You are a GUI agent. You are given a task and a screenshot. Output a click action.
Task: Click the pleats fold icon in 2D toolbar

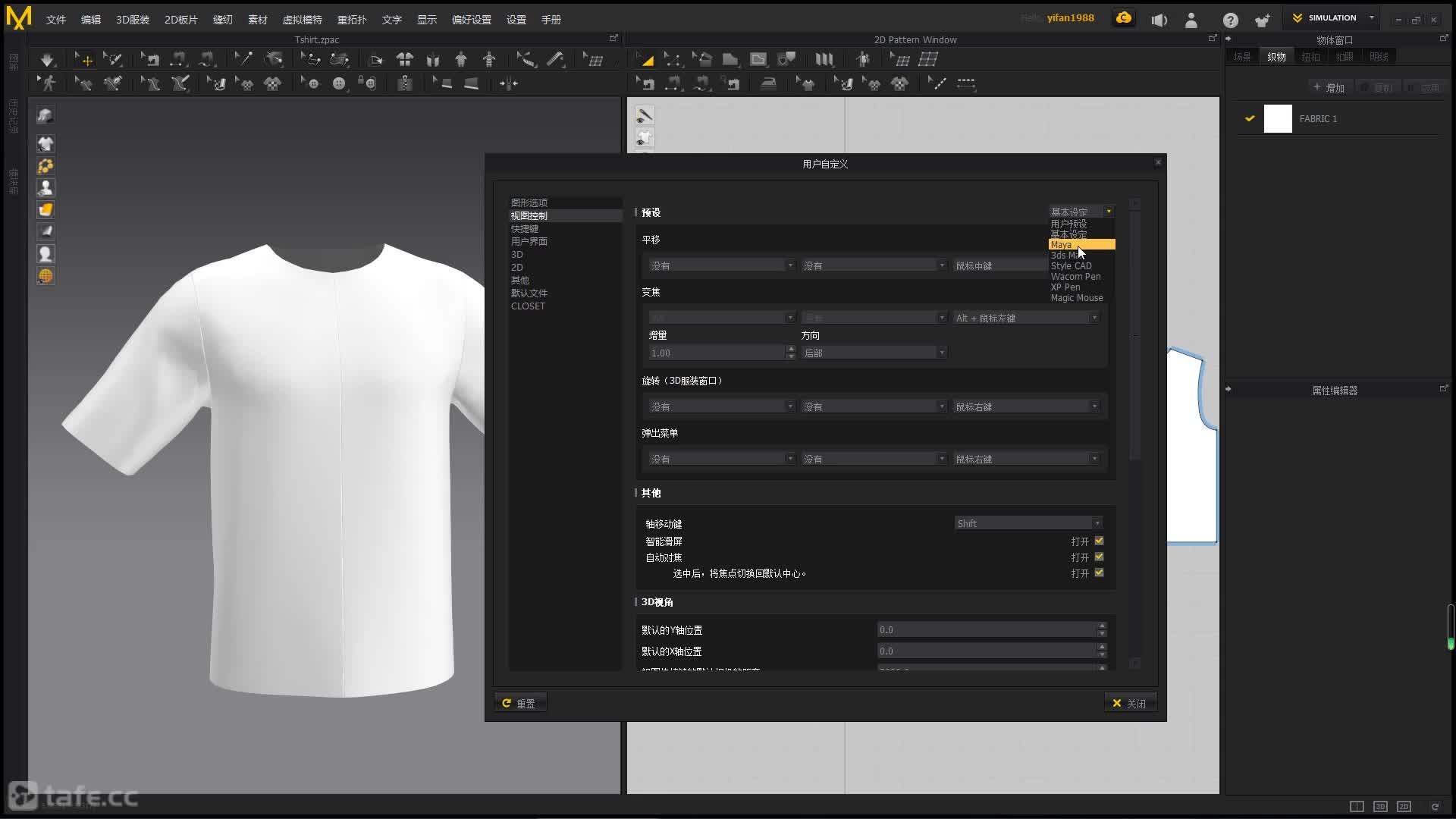[824, 59]
